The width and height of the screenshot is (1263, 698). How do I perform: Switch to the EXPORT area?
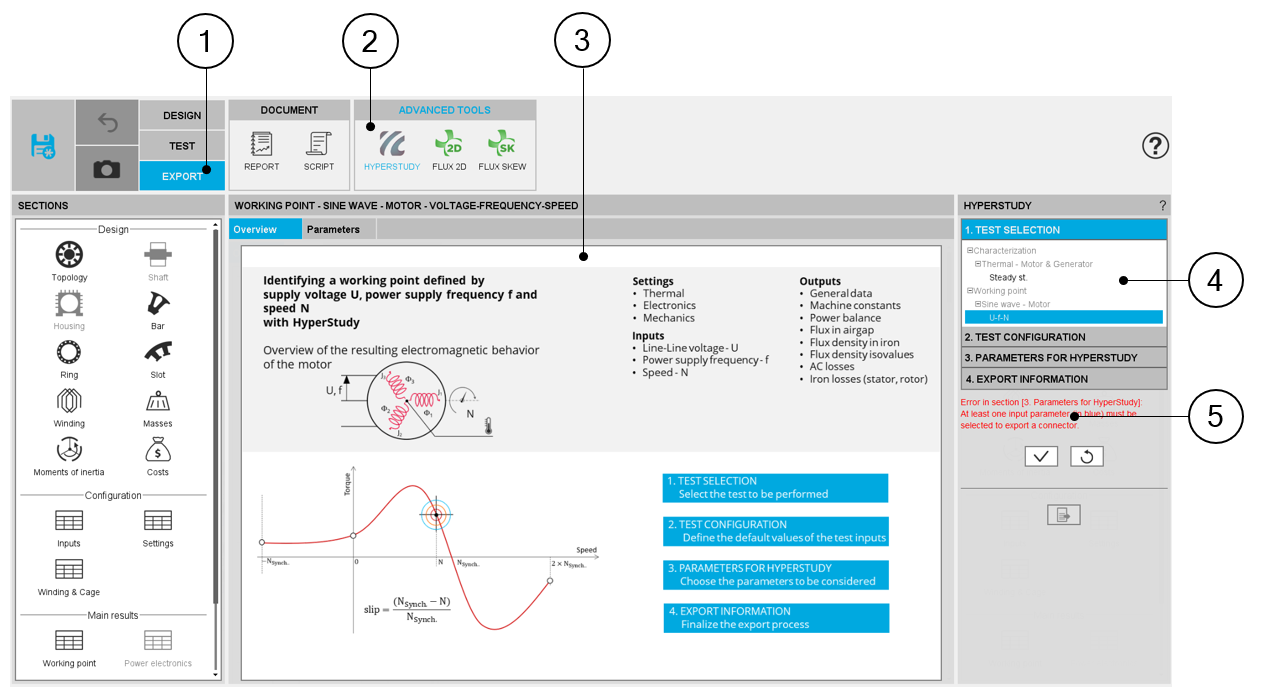click(182, 176)
